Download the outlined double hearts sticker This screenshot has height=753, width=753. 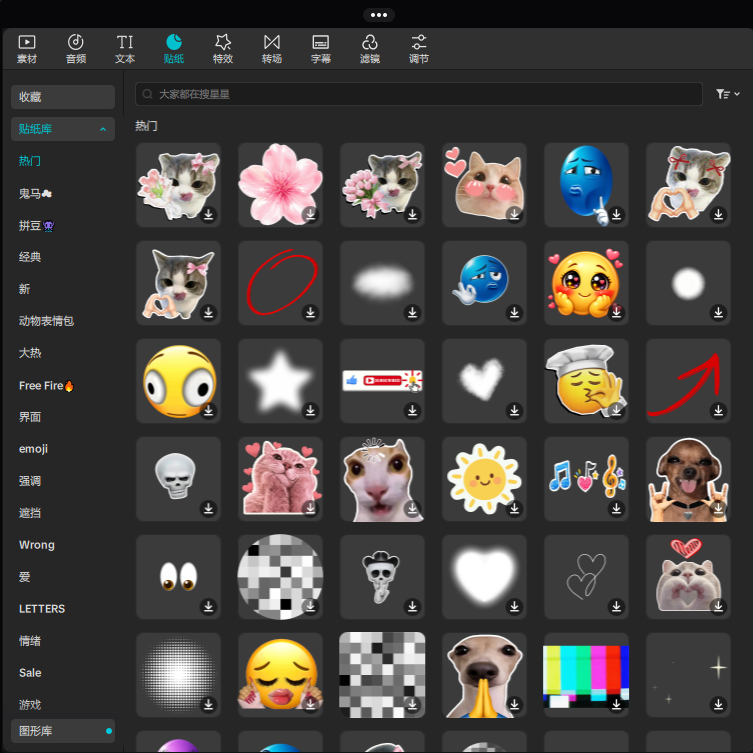click(x=617, y=607)
